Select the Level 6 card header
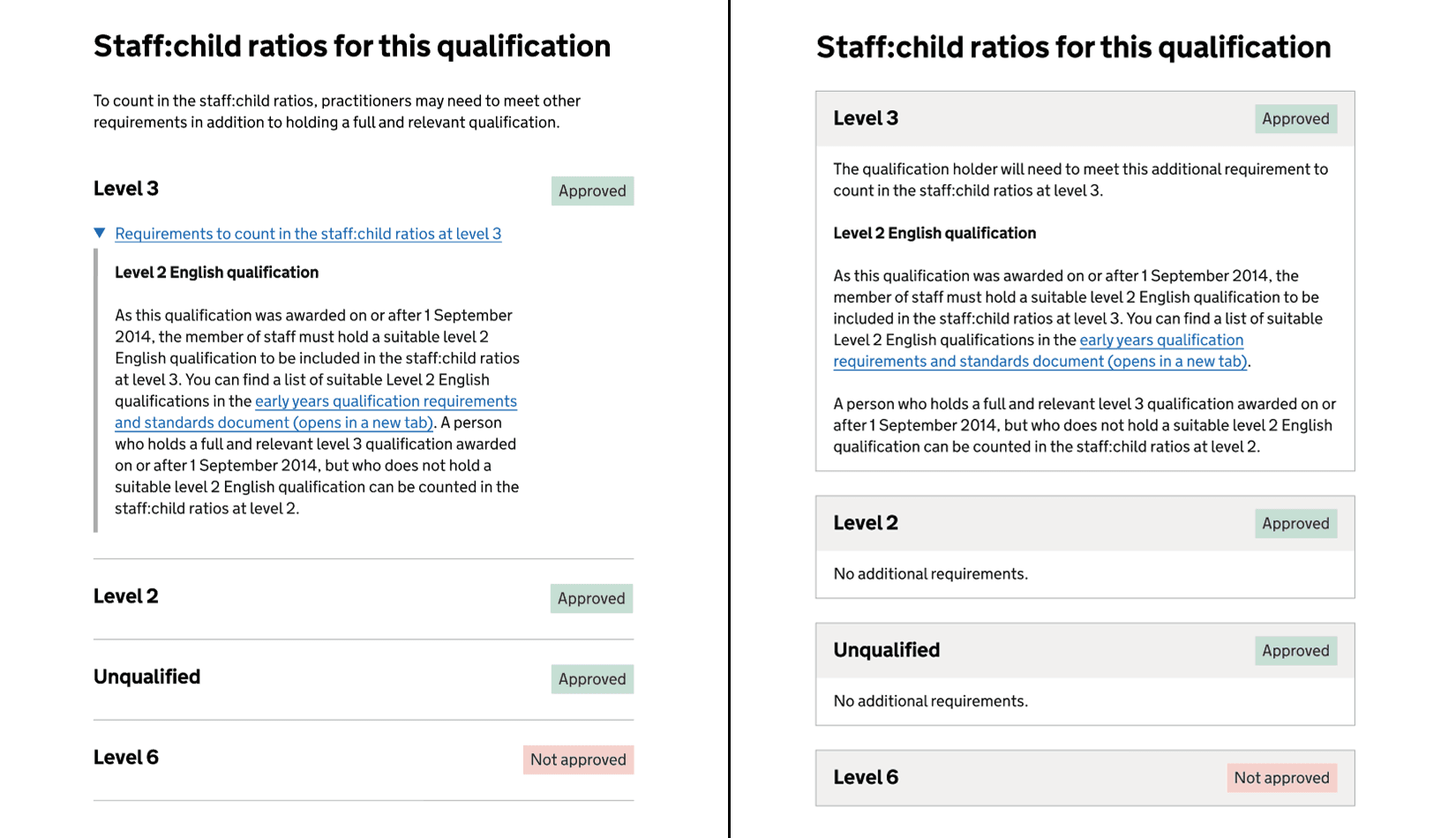The height and width of the screenshot is (838, 1456). click(x=866, y=777)
